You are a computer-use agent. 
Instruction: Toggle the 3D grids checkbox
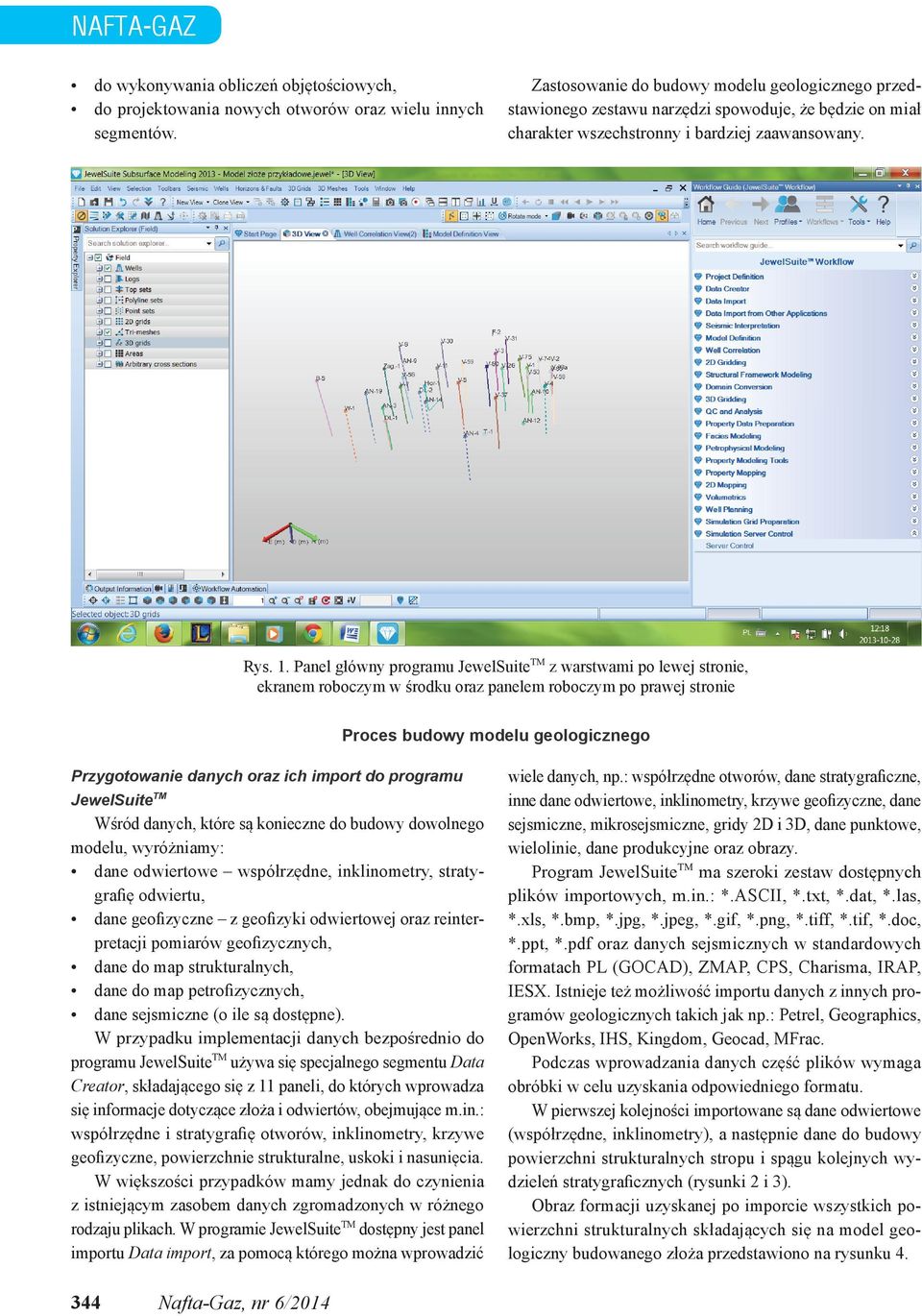point(108,343)
